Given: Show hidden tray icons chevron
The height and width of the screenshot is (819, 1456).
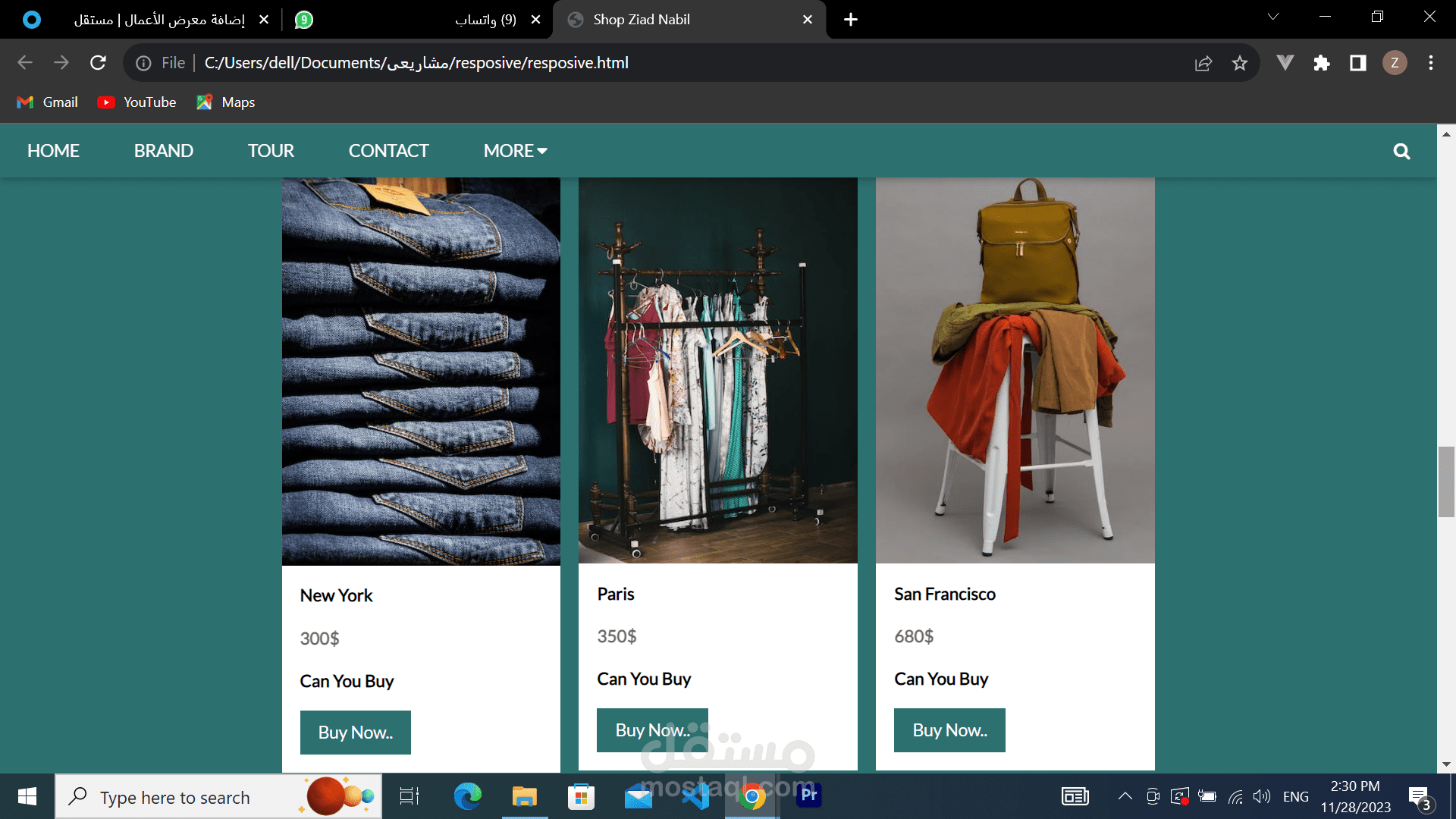Looking at the screenshot, I should [x=1125, y=796].
